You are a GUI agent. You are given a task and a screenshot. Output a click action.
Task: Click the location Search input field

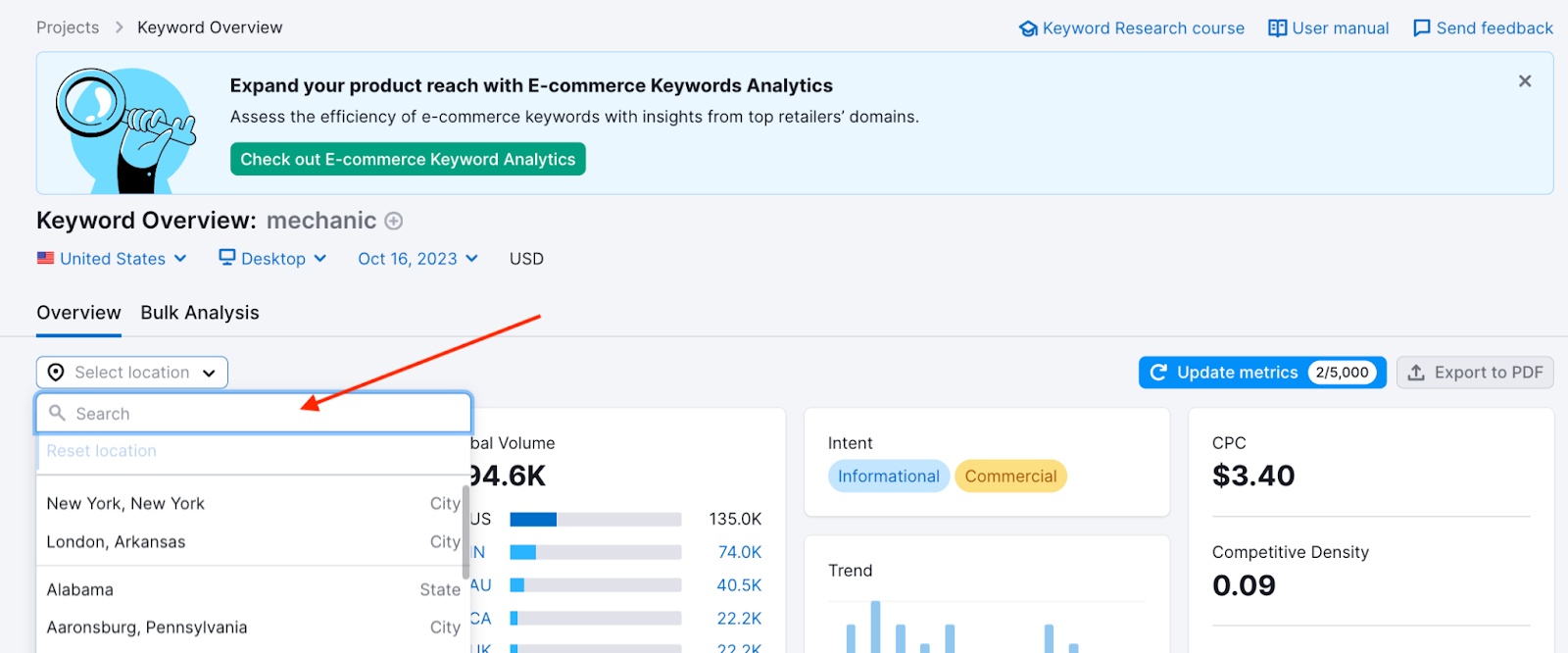tap(265, 414)
